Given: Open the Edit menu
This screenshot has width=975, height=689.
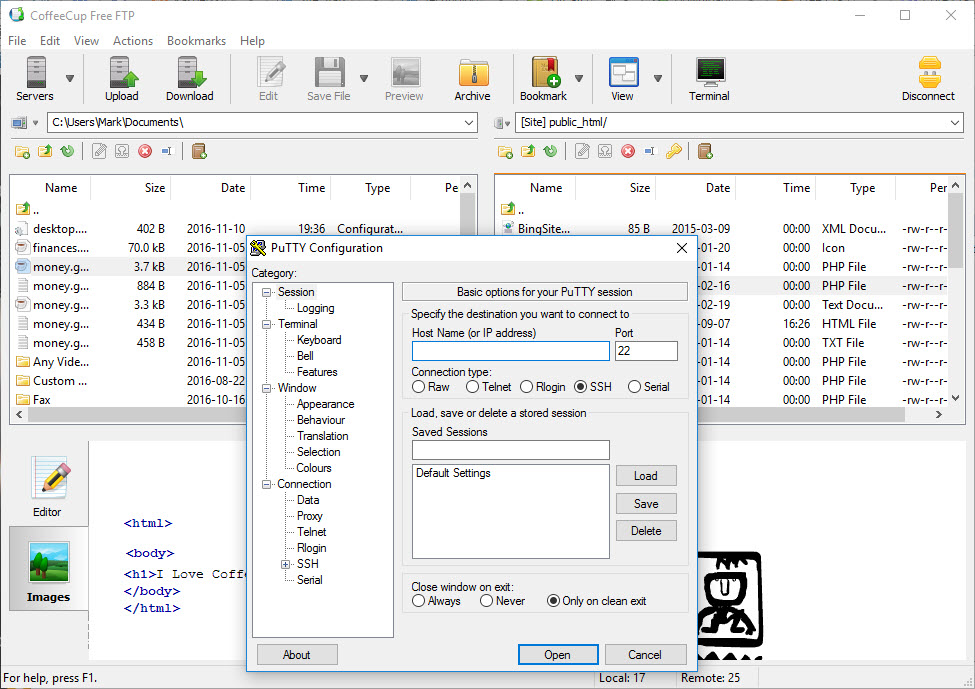Looking at the screenshot, I should tap(50, 40).
